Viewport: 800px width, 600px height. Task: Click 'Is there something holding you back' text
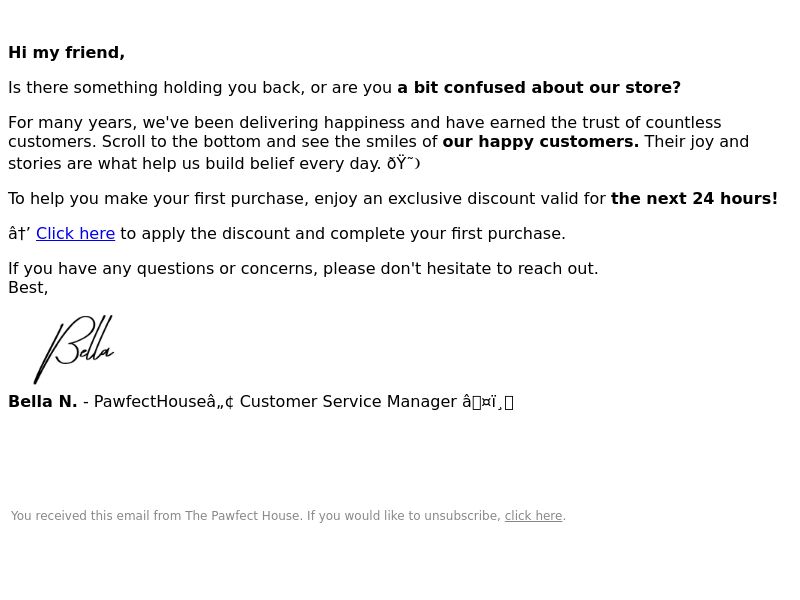click(156, 88)
